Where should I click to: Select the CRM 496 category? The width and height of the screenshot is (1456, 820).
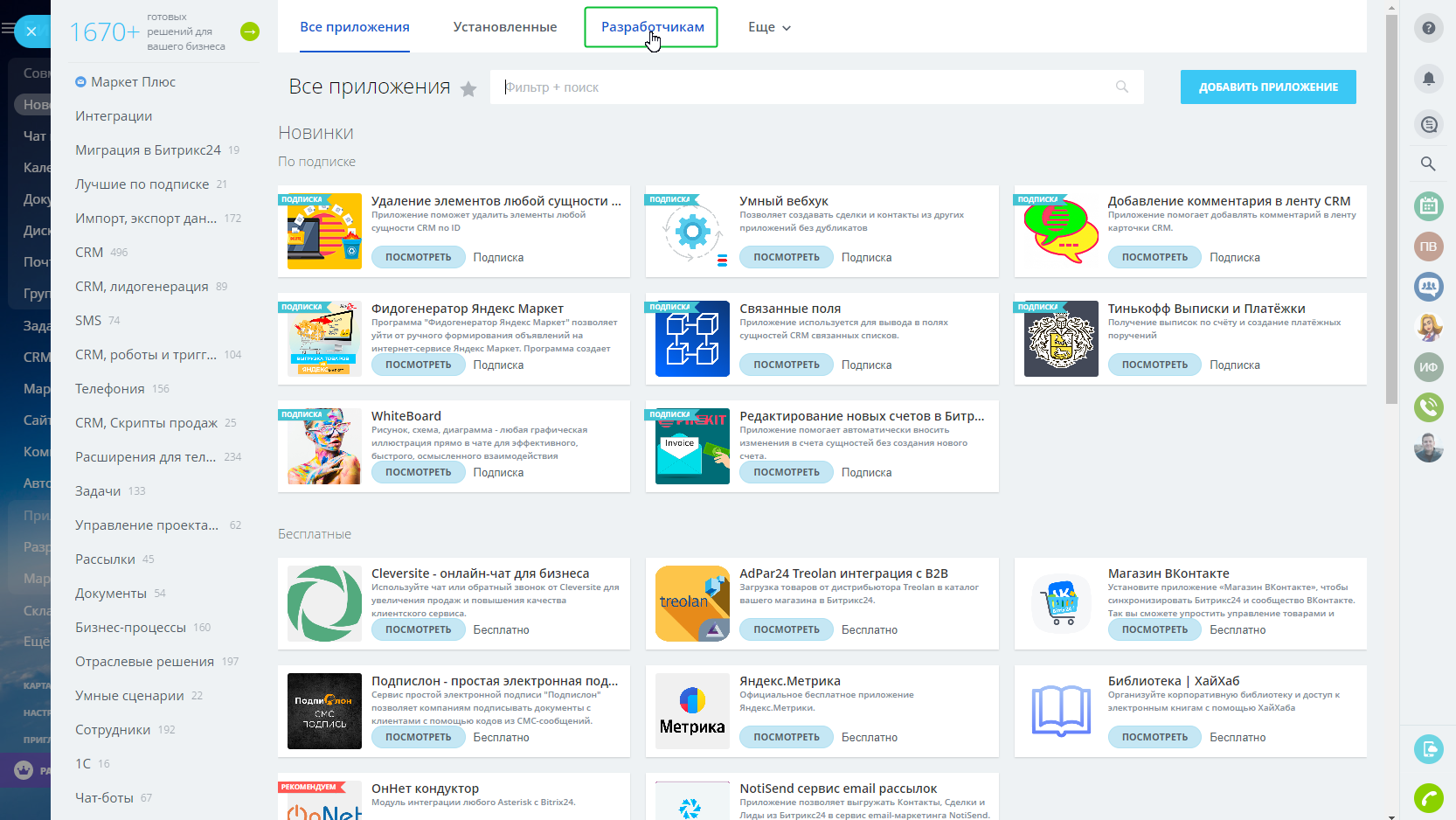pyautogui.click(x=89, y=252)
